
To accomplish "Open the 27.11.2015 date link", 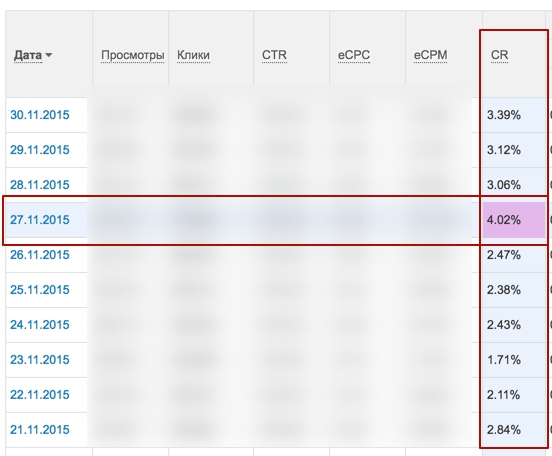I will [40, 220].
